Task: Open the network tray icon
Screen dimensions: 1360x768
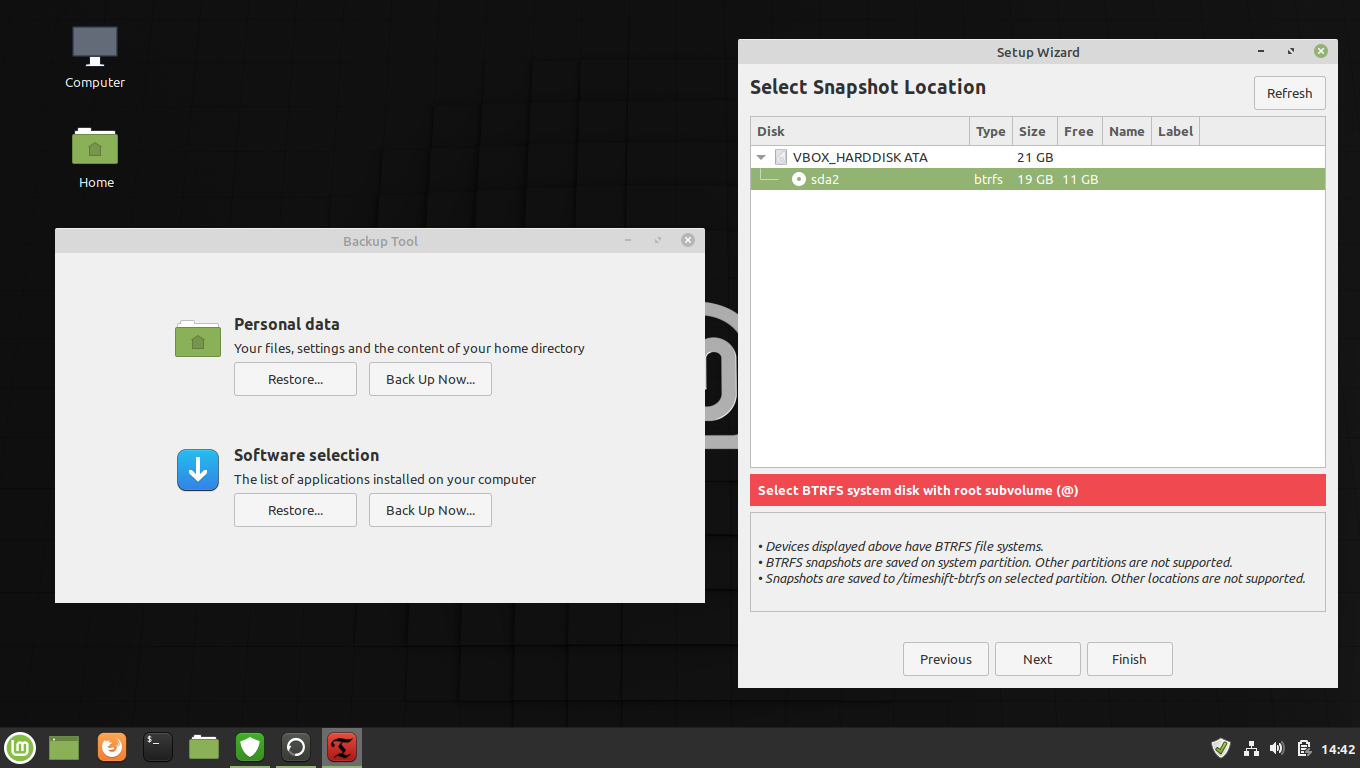Action: tap(1251, 748)
